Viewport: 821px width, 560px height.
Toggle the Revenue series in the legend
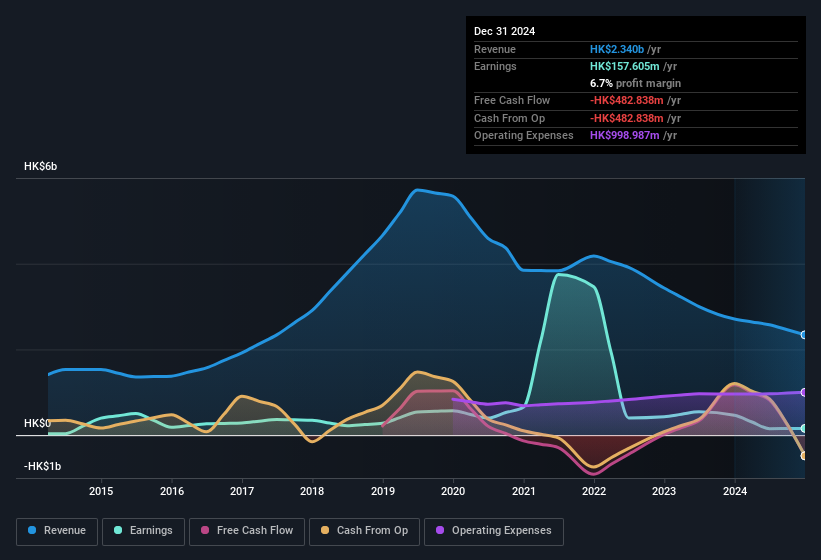[57, 531]
